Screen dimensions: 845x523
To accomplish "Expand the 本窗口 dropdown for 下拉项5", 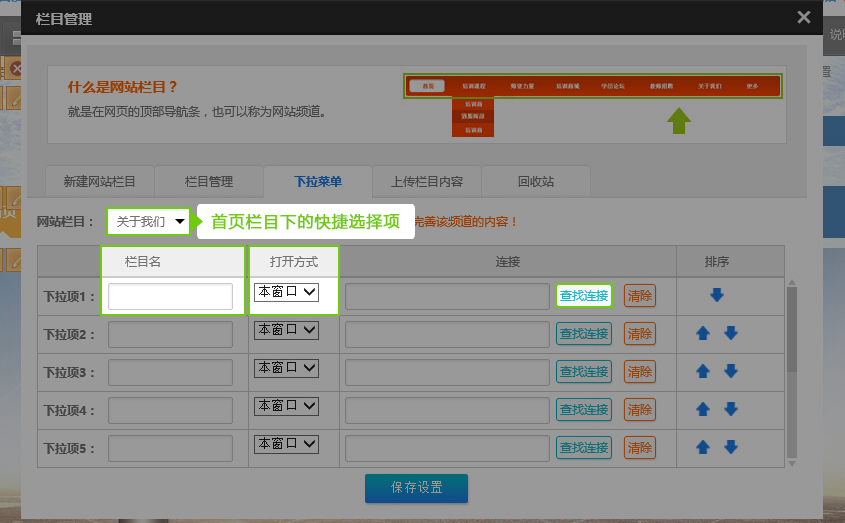I will (x=286, y=443).
